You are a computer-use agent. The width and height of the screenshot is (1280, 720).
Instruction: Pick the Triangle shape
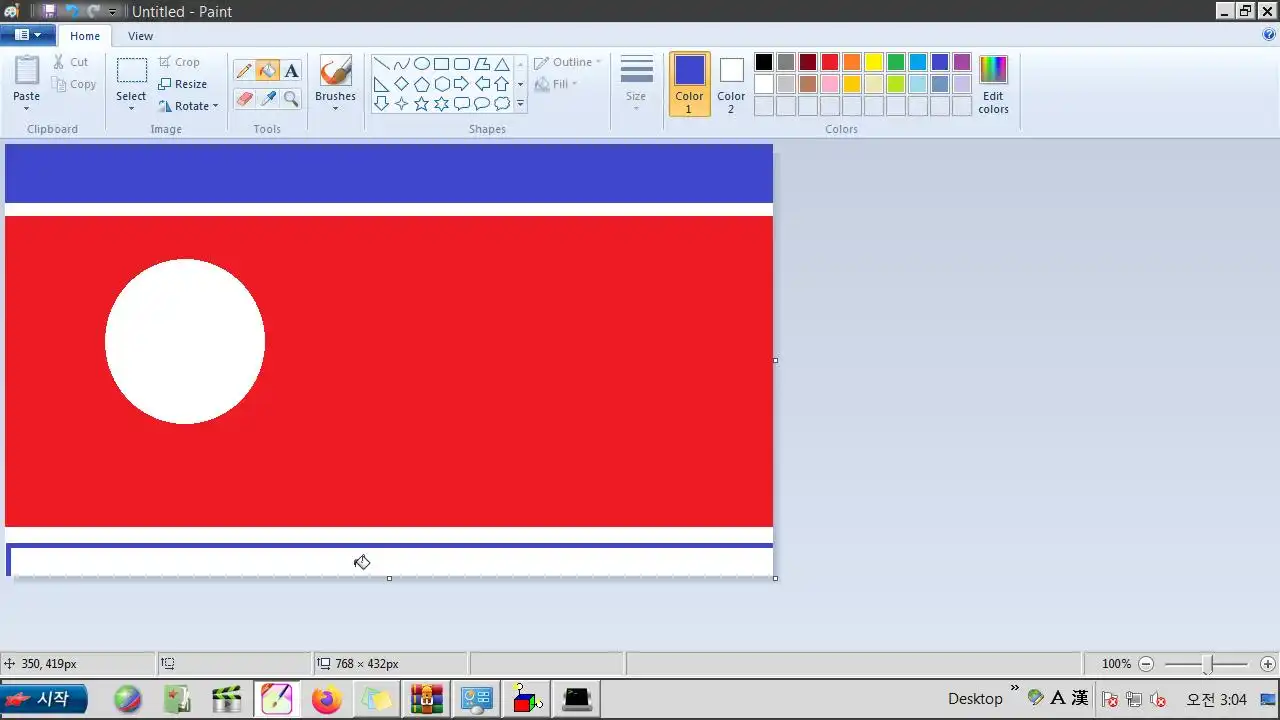click(x=501, y=64)
